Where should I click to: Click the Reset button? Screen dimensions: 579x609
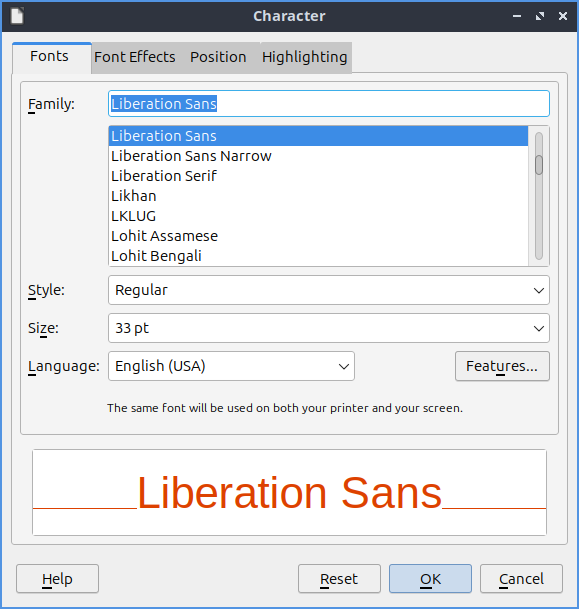(x=339, y=579)
